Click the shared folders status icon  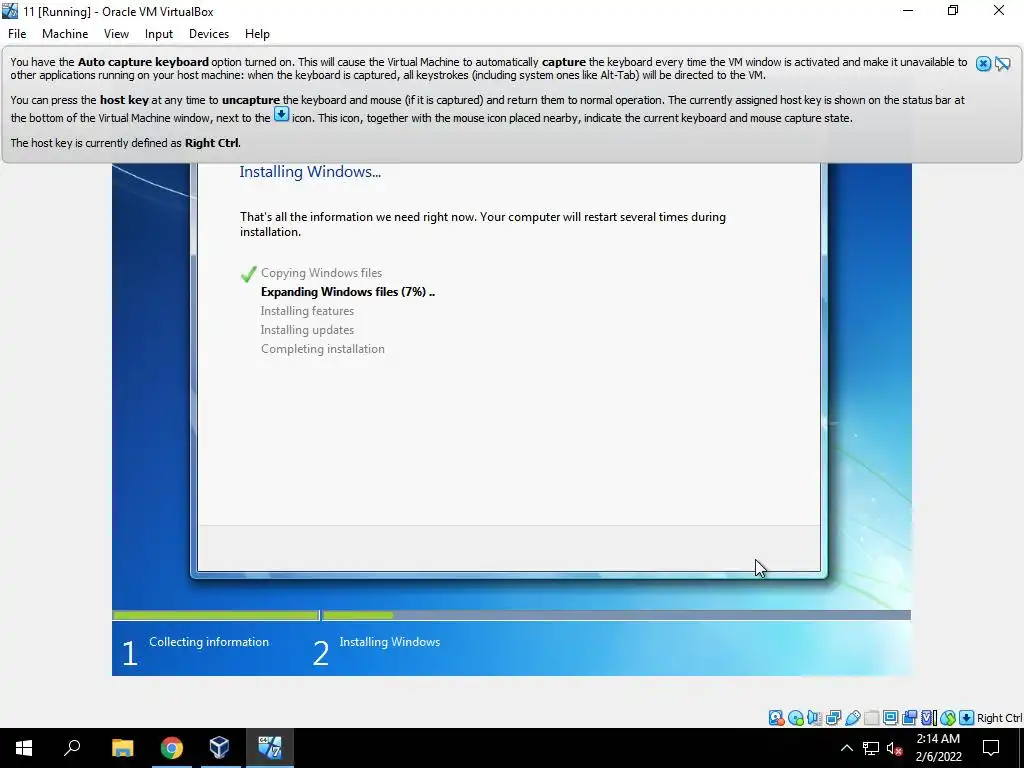click(x=872, y=718)
